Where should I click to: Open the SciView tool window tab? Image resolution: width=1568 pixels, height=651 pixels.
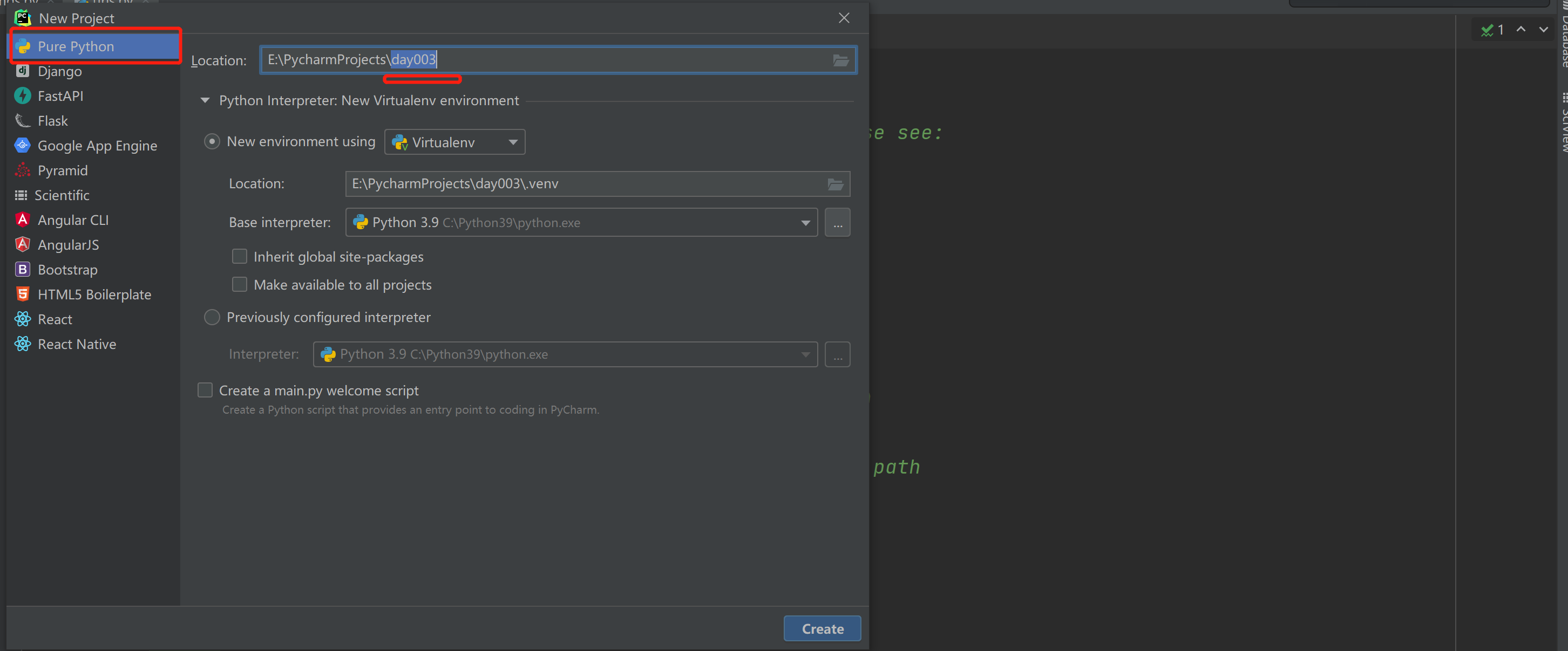coord(1563,124)
